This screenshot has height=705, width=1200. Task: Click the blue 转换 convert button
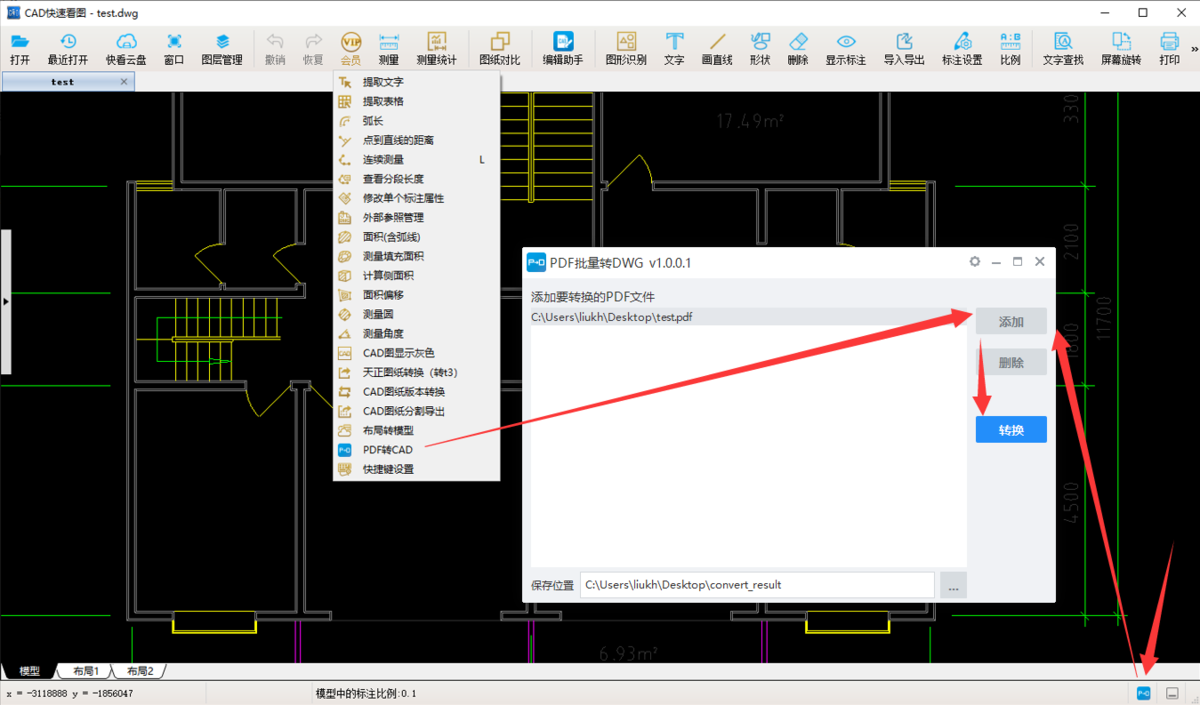point(1011,429)
